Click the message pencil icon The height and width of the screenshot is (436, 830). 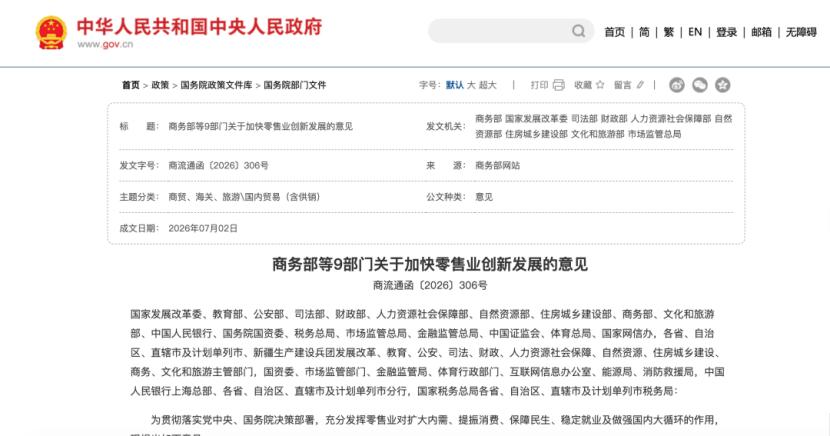tap(640, 85)
